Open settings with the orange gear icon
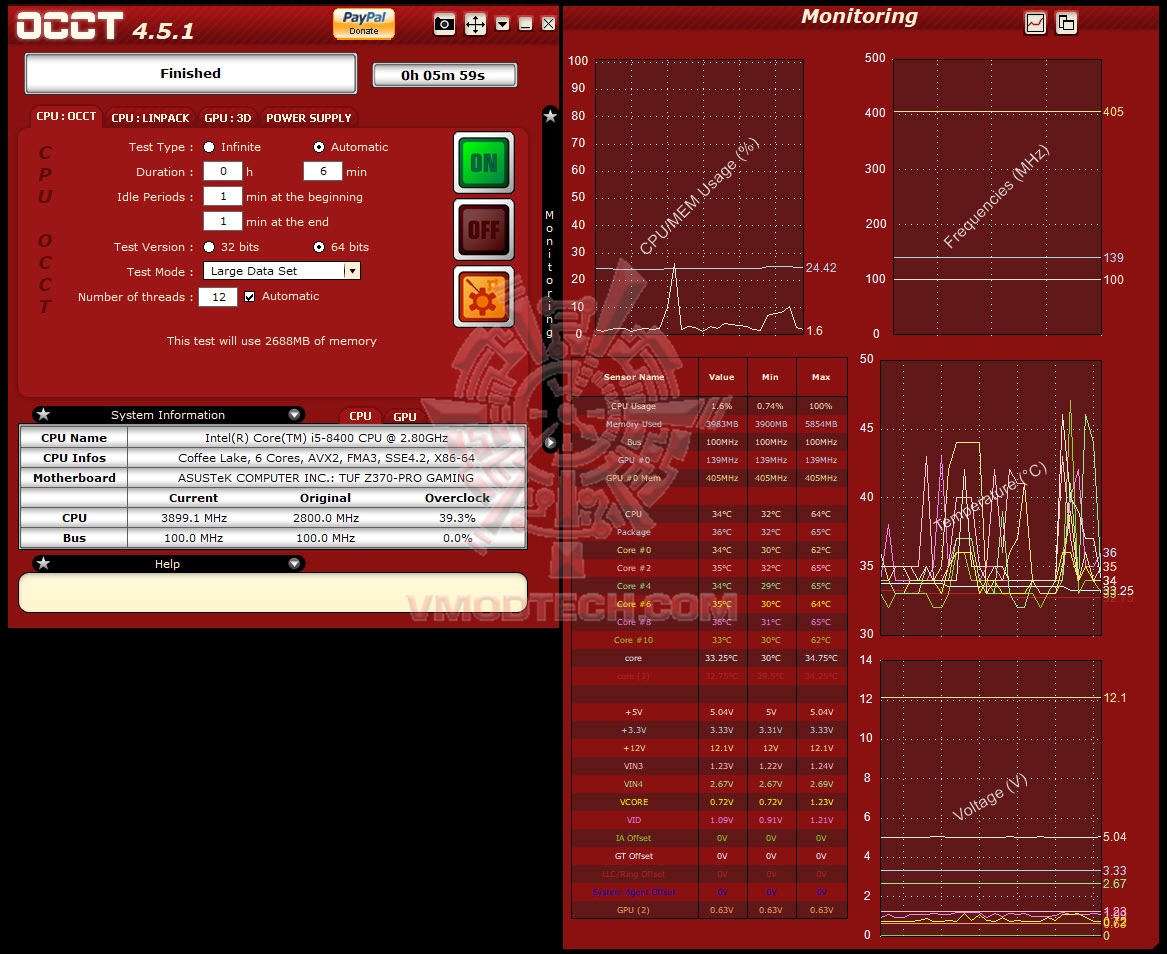 click(484, 297)
